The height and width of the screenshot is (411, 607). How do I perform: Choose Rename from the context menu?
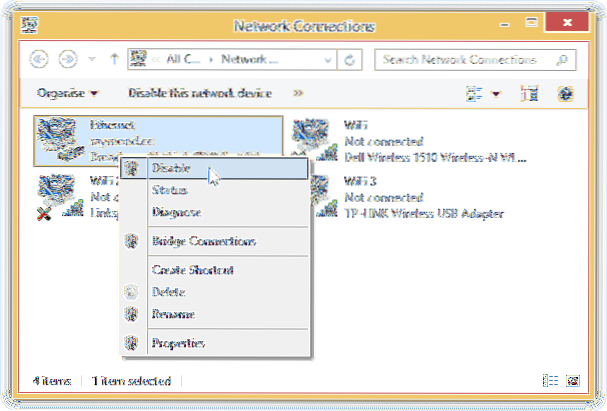pos(214,314)
